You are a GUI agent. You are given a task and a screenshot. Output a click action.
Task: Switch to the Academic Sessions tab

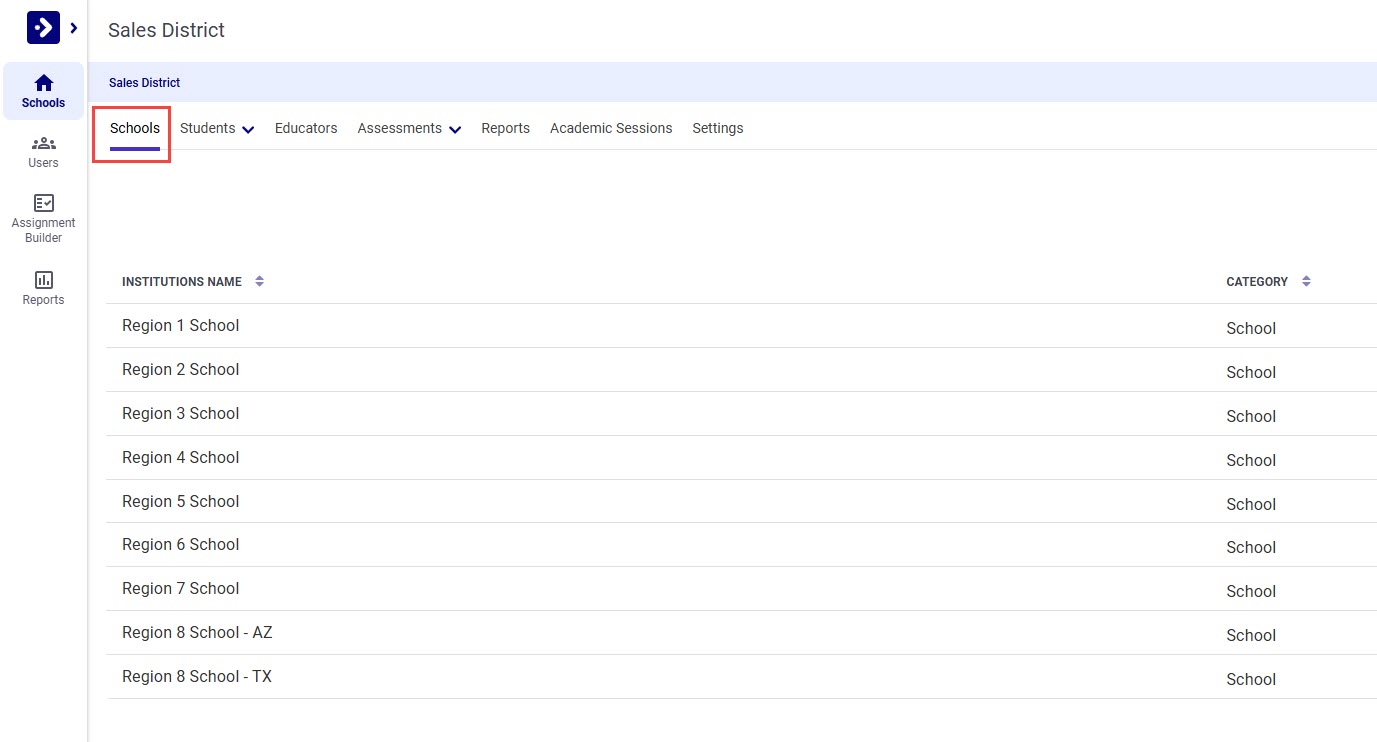[611, 128]
